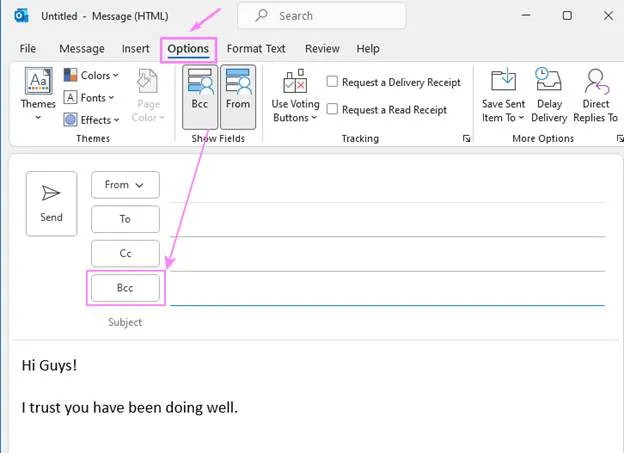Open the From account dropdown button

(125, 185)
